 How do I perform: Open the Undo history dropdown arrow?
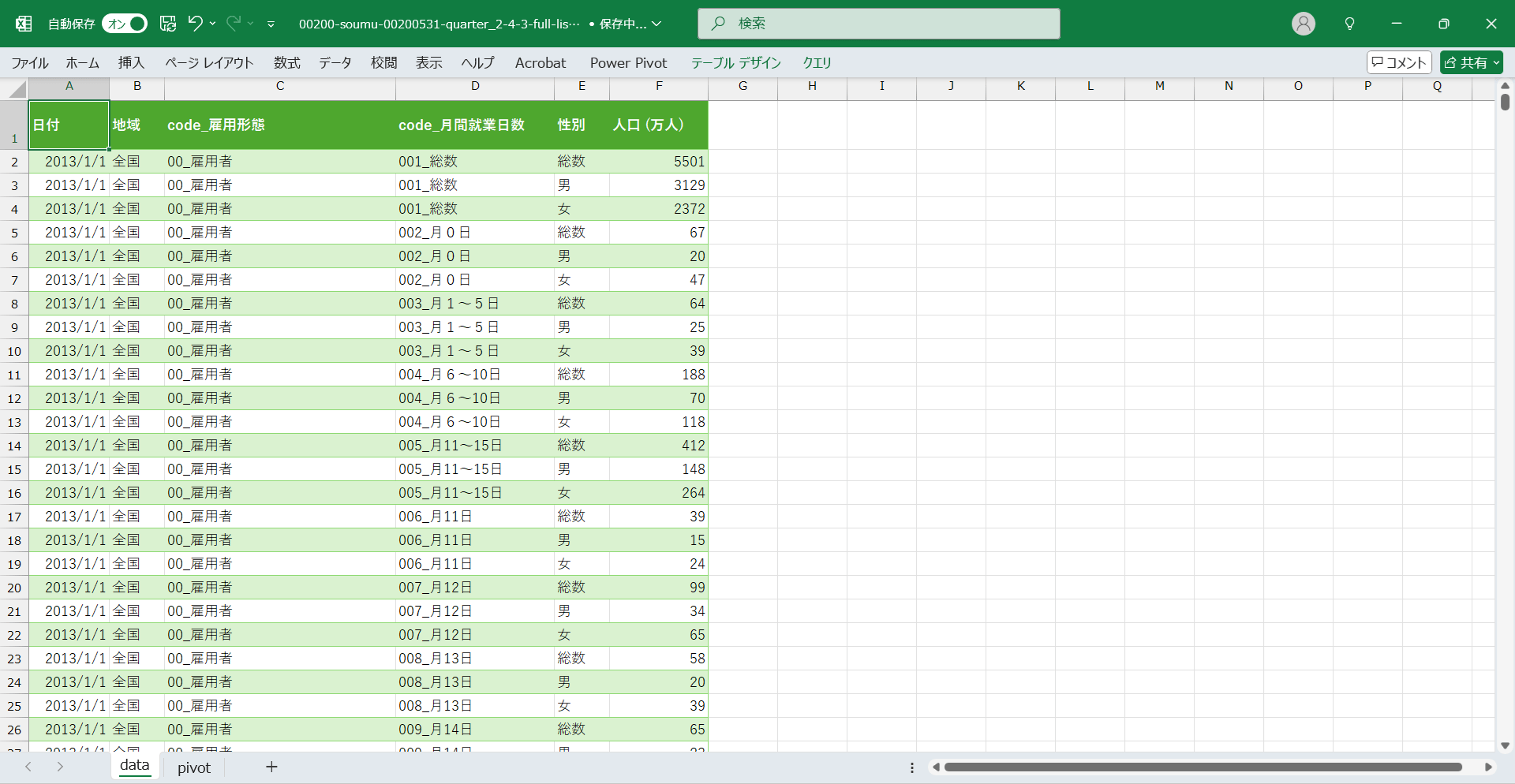point(213,24)
